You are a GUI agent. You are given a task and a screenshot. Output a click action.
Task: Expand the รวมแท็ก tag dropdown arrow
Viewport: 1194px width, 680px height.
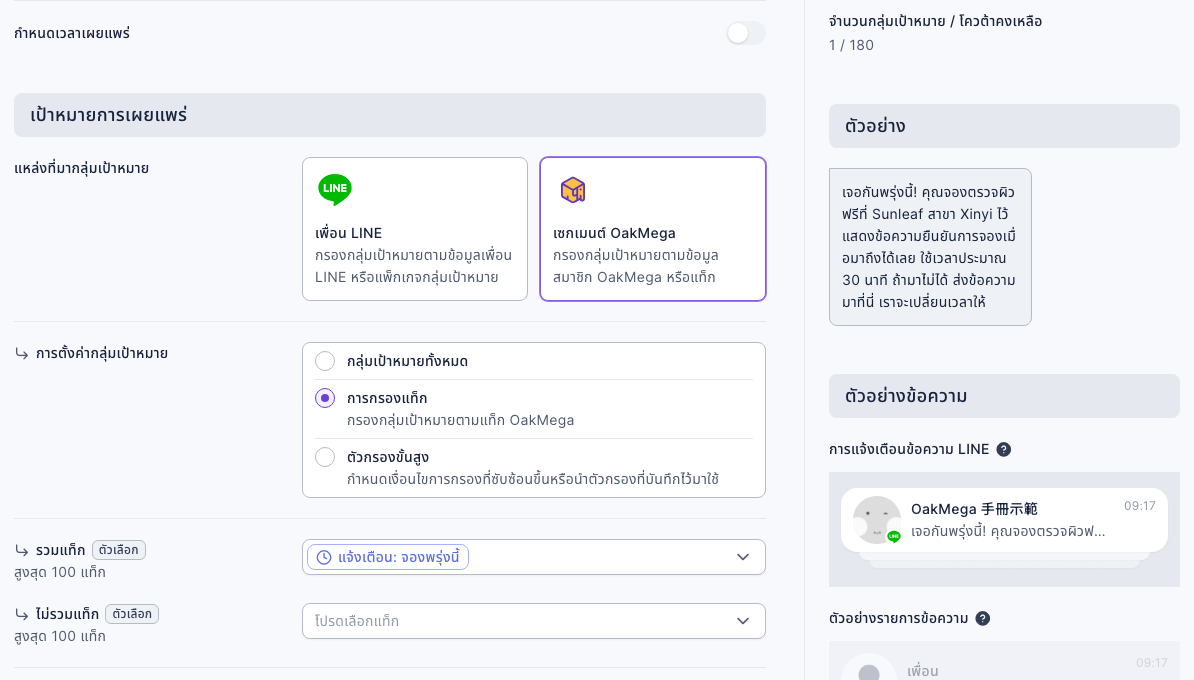pyautogui.click(x=743, y=557)
